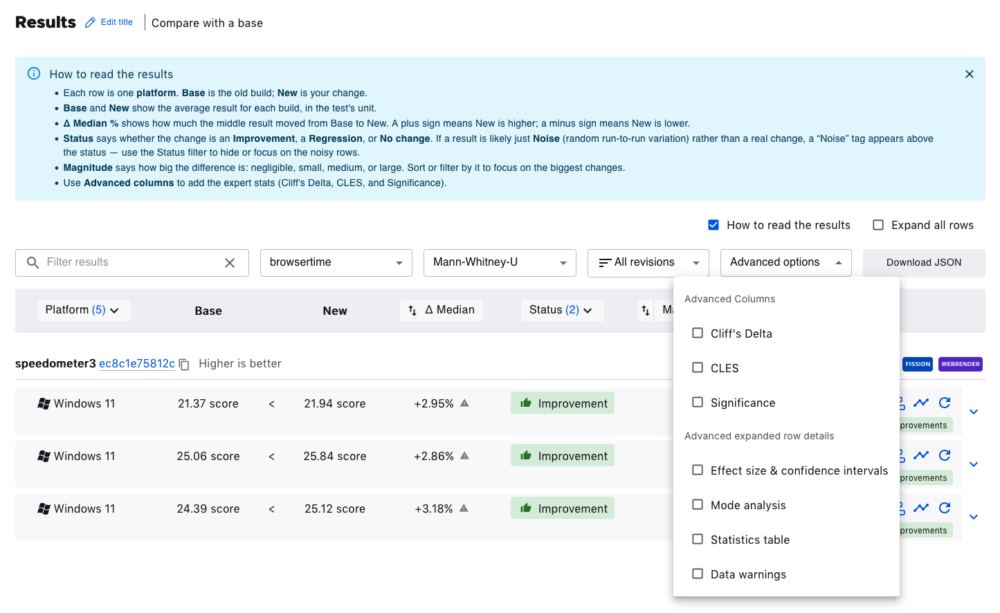Viewport: 1000px width, 613px height.
Task: Tick the CLES column checkbox
Action: coord(698,367)
